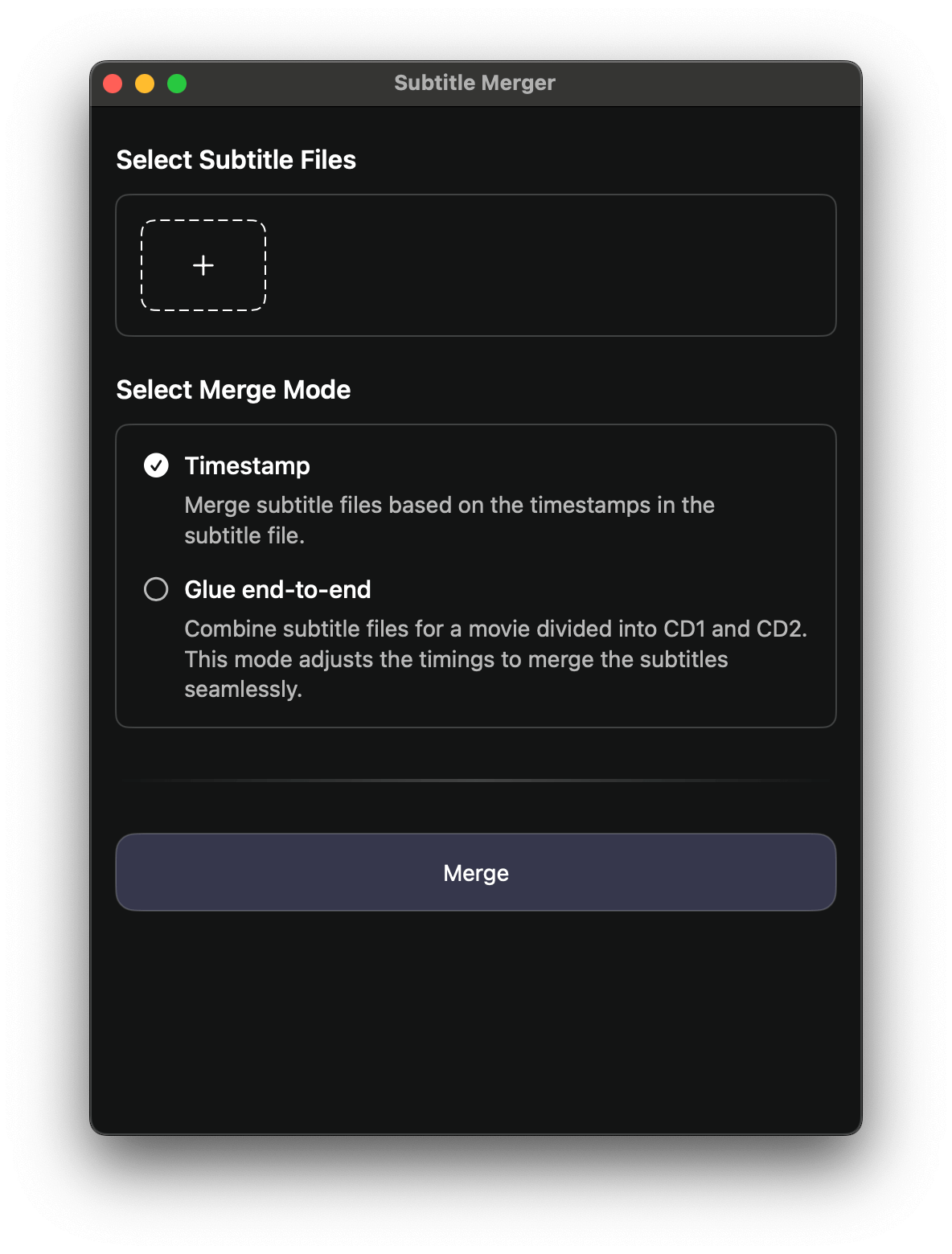Click the Glue end-to-end description paragraph

pos(495,658)
